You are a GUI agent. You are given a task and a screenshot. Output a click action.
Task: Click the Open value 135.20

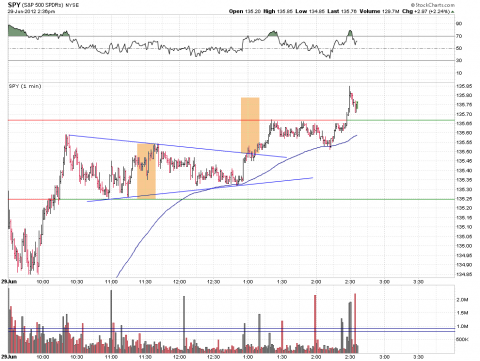pyautogui.click(x=253, y=11)
